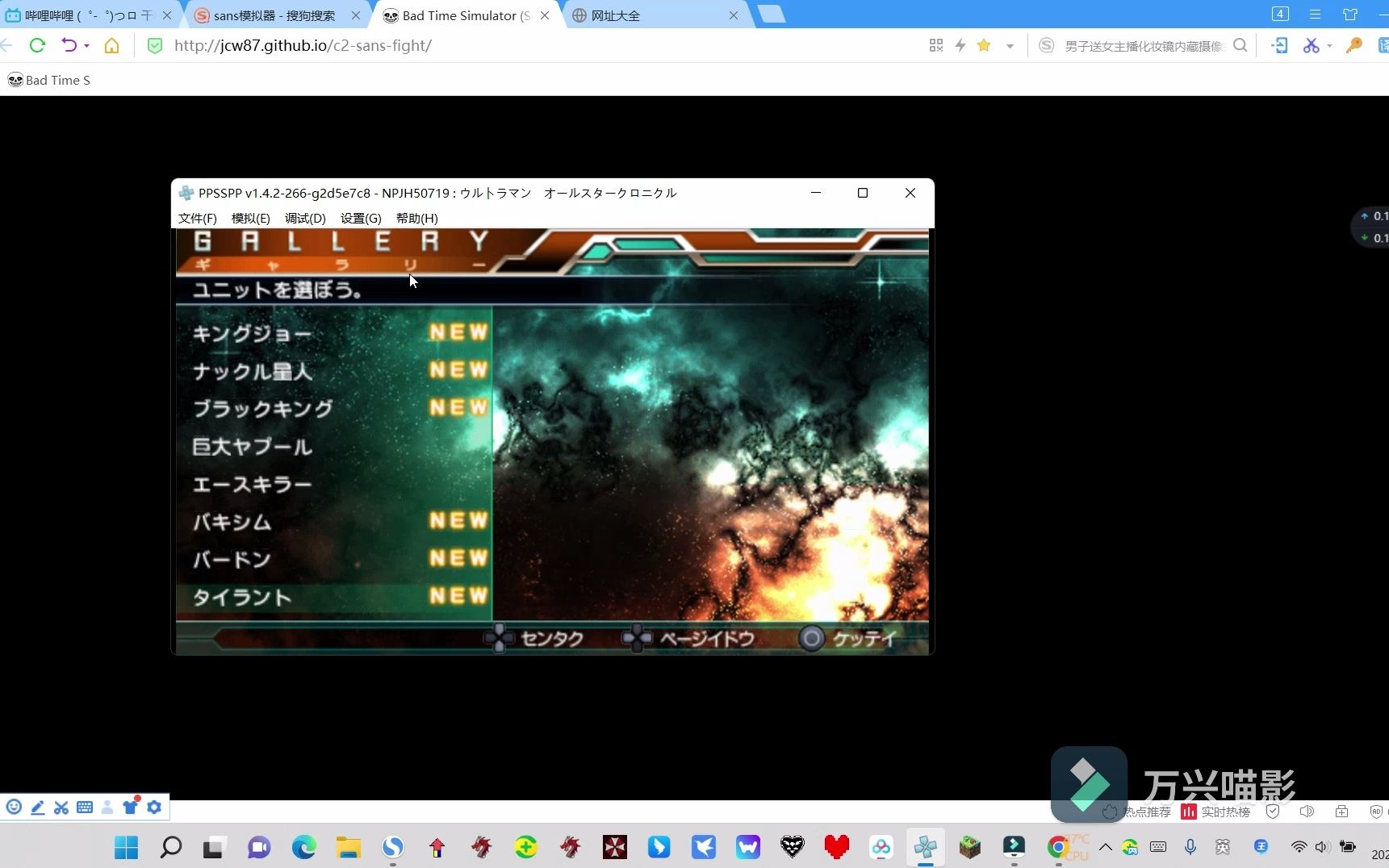This screenshot has height=868, width=1389.
Task: Select バードン in the gallery list
Action: pos(334,559)
